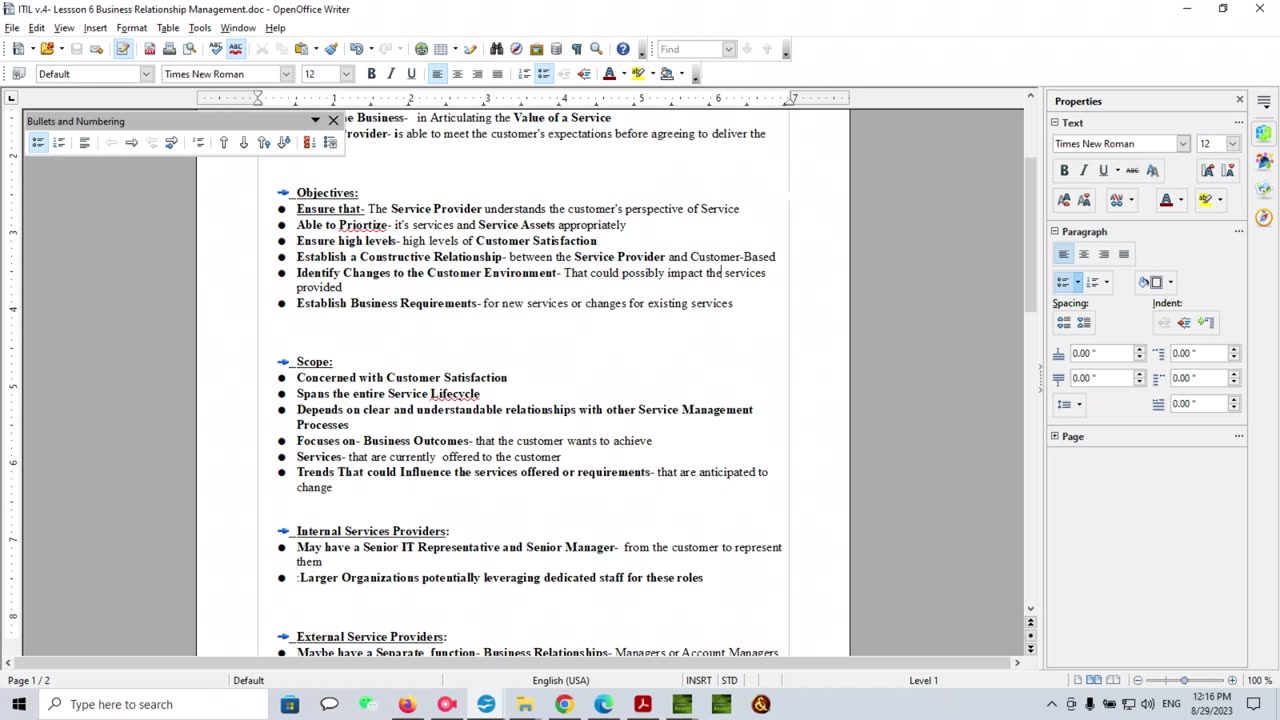
Task: Click the Format Paintbrush icon
Action: (331, 48)
